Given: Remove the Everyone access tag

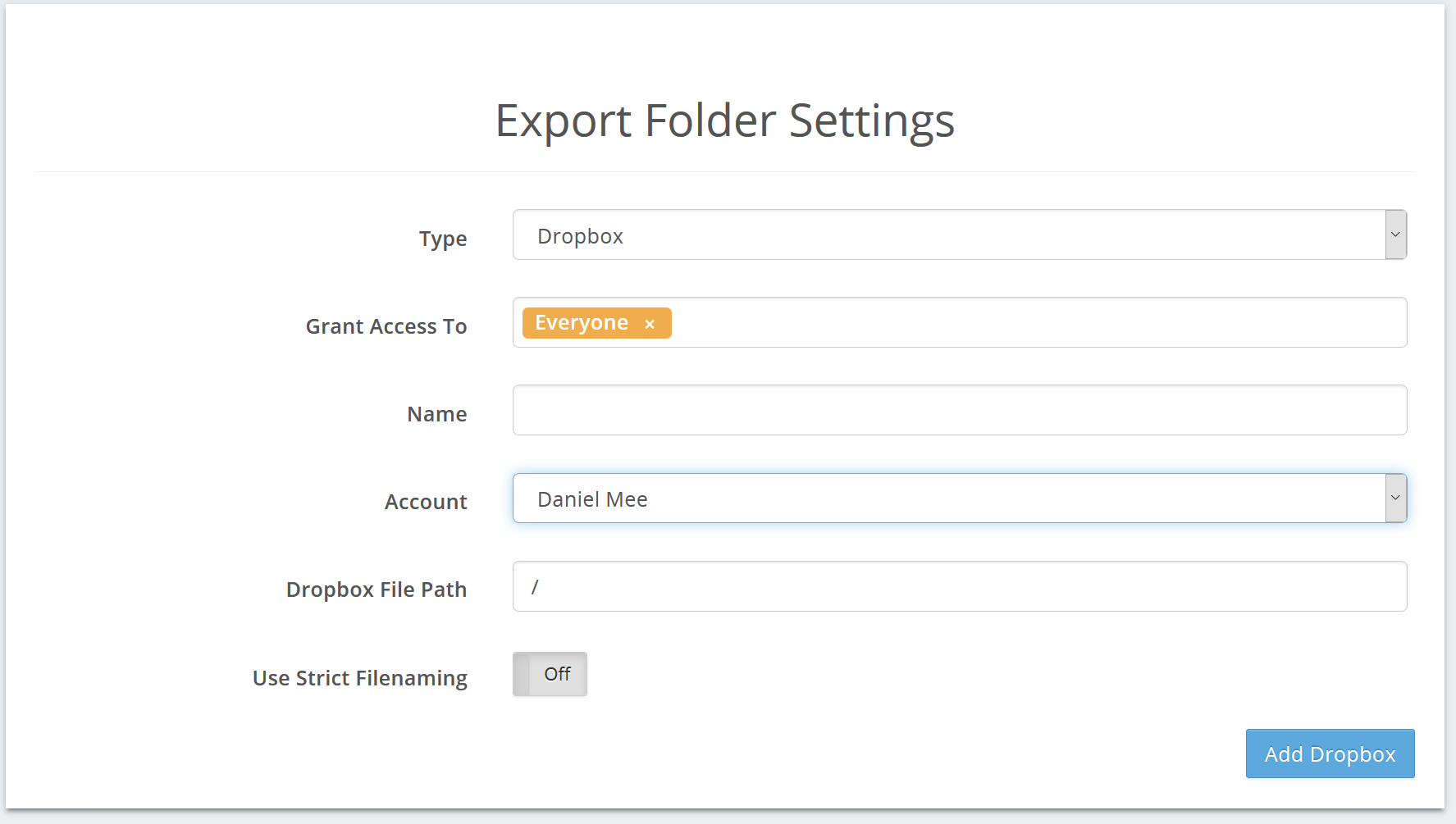Looking at the screenshot, I should pyautogui.click(x=650, y=324).
